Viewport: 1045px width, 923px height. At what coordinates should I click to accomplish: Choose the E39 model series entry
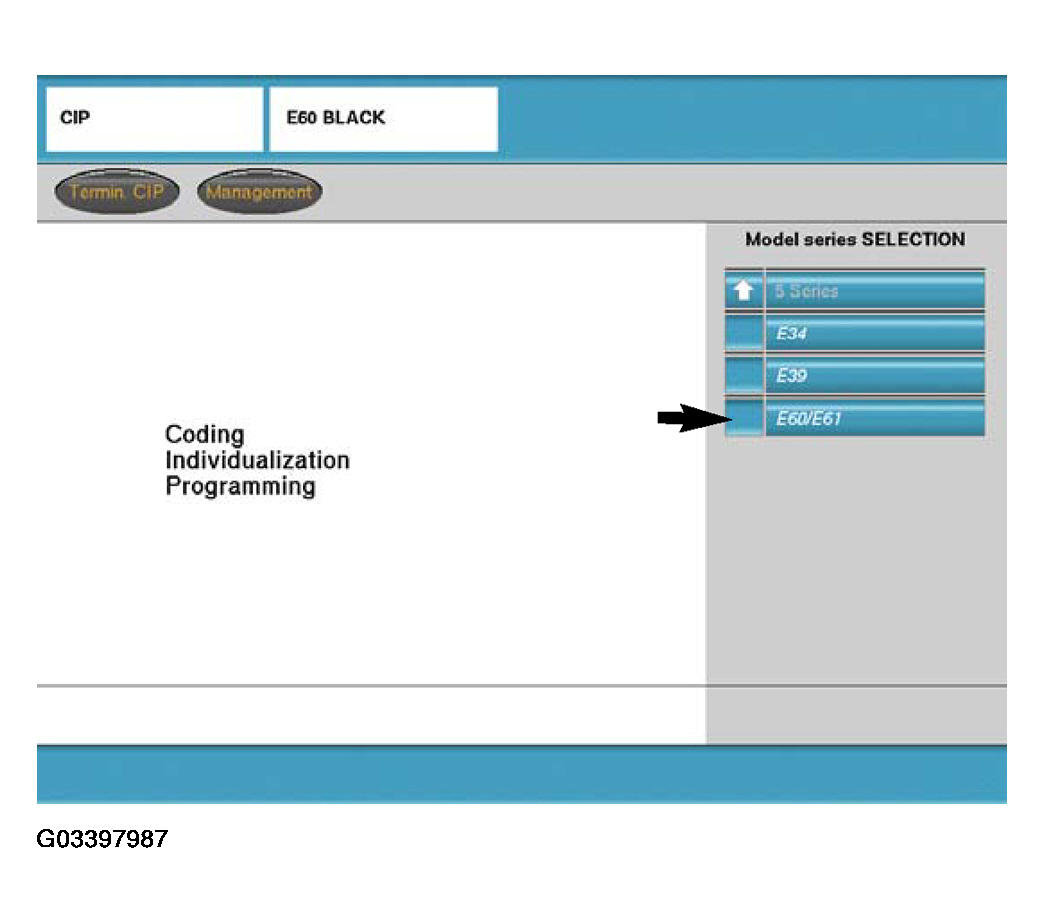click(x=875, y=377)
